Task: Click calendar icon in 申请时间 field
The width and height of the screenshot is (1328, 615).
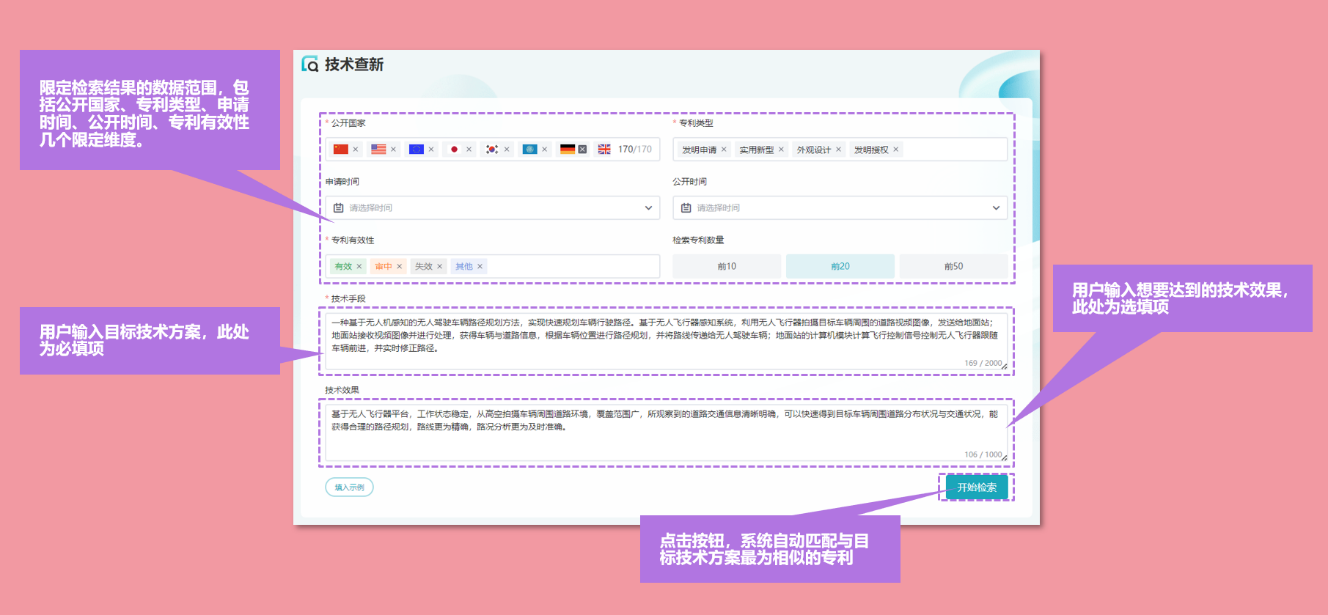Action: pos(338,208)
